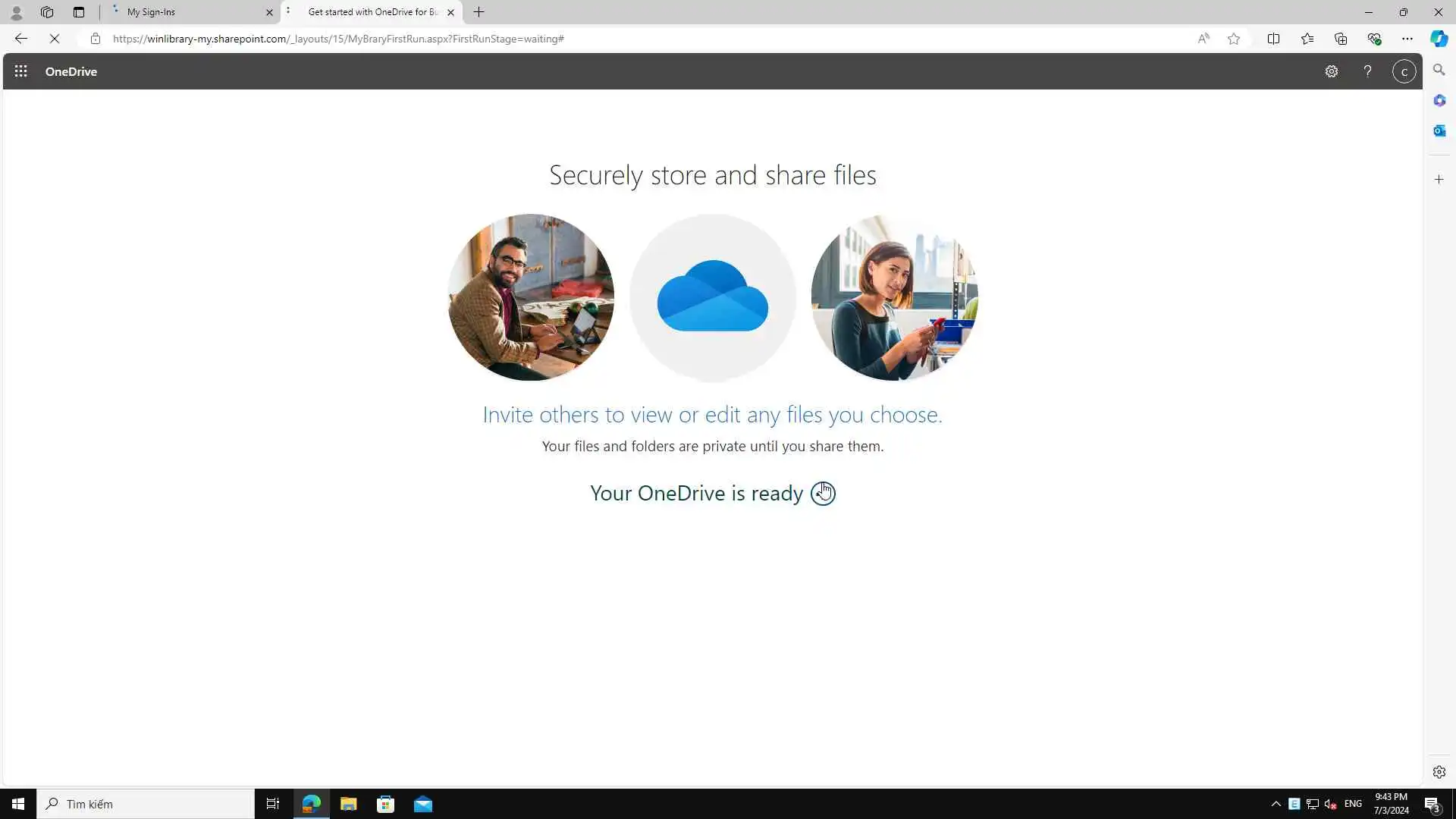Viewport: 1456px width, 819px height.
Task: Toggle Read aloud in the address bar
Action: point(1203,39)
